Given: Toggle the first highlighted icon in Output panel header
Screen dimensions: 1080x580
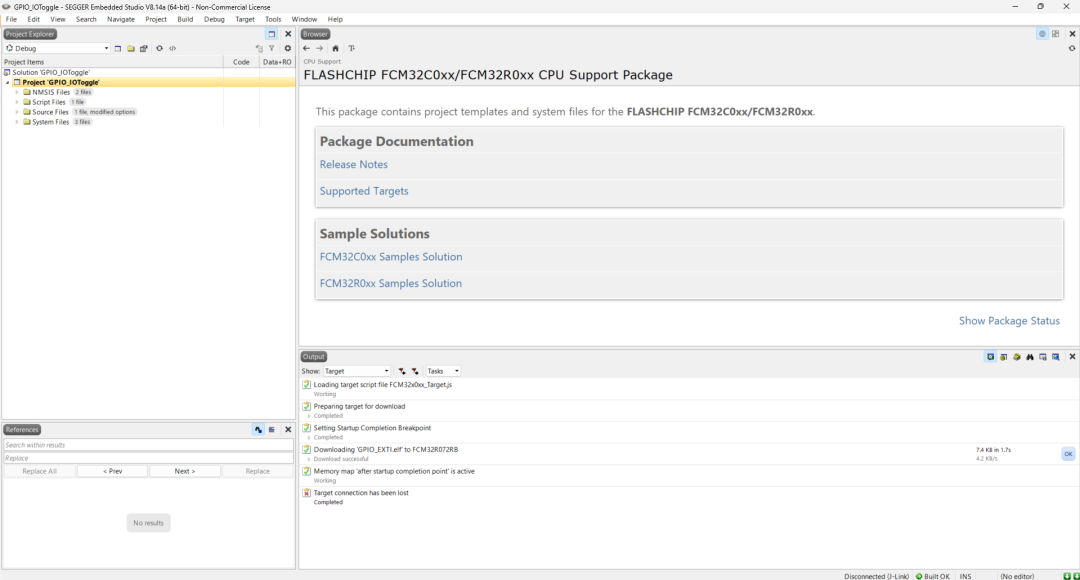Looking at the screenshot, I should [990, 357].
